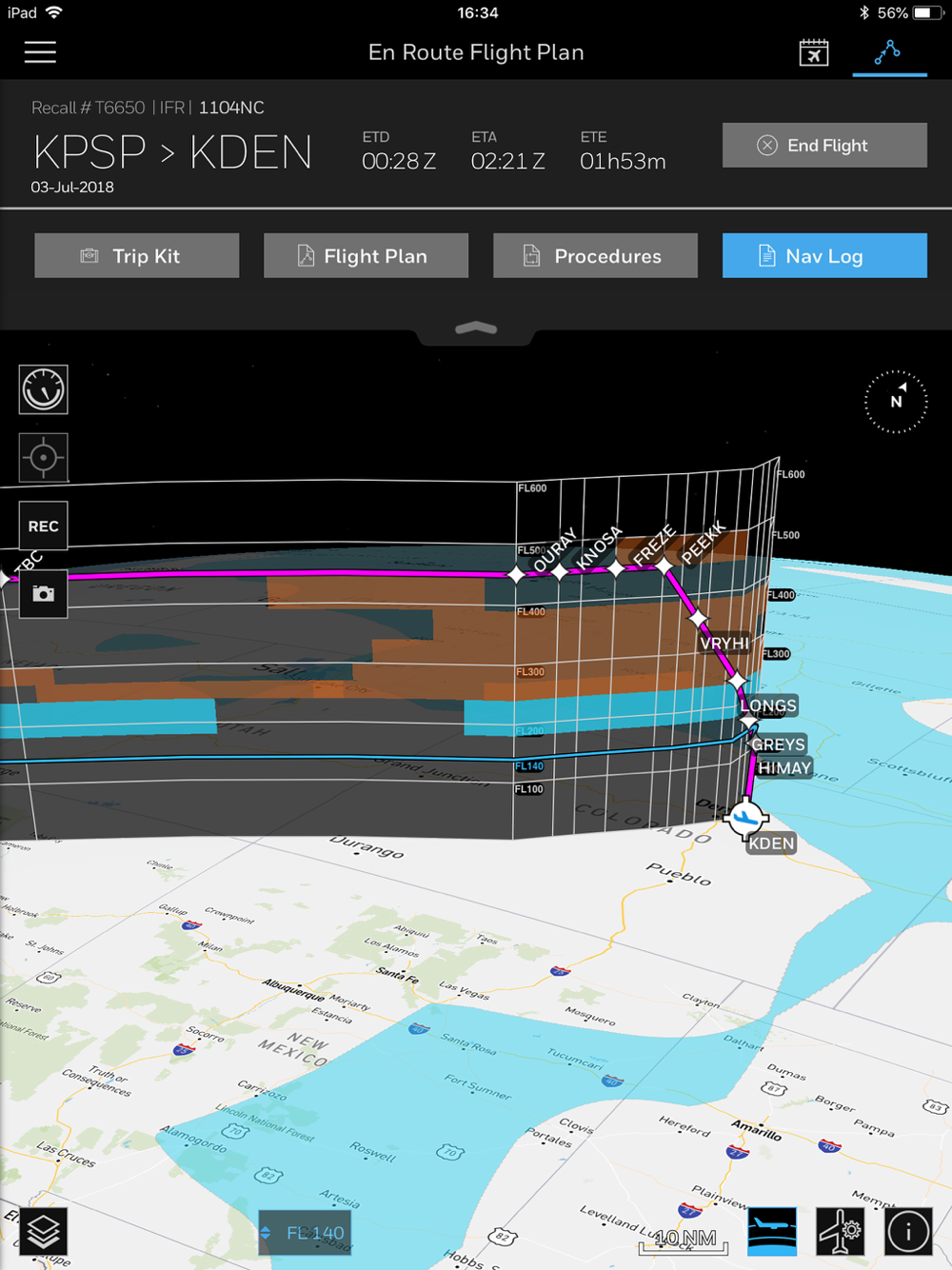The image size is (952, 1270).
Task: Take a snapshot with the camera icon
Action: [x=44, y=594]
